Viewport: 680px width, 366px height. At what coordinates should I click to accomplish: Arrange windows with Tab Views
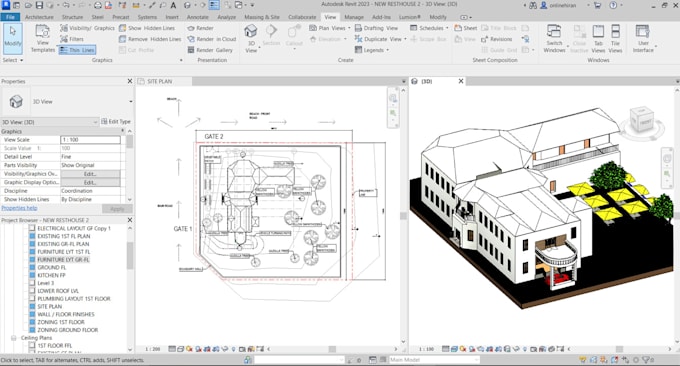click(598, 39)
